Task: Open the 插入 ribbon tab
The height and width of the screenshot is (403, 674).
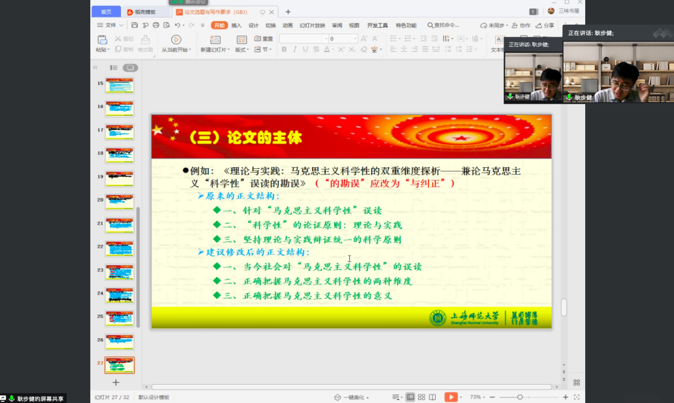Action: click(237, 25)
